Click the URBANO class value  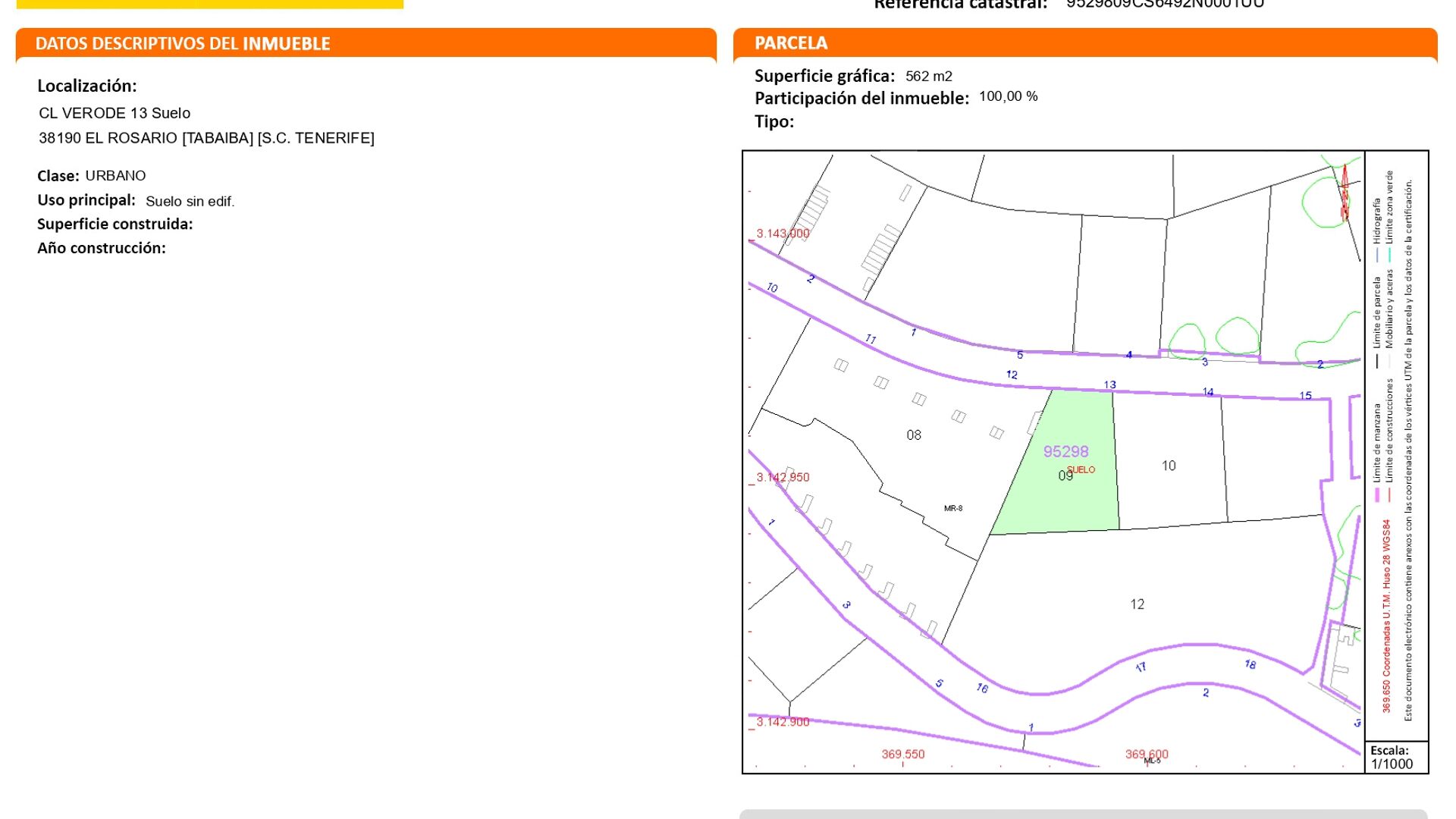click(115, 176)
